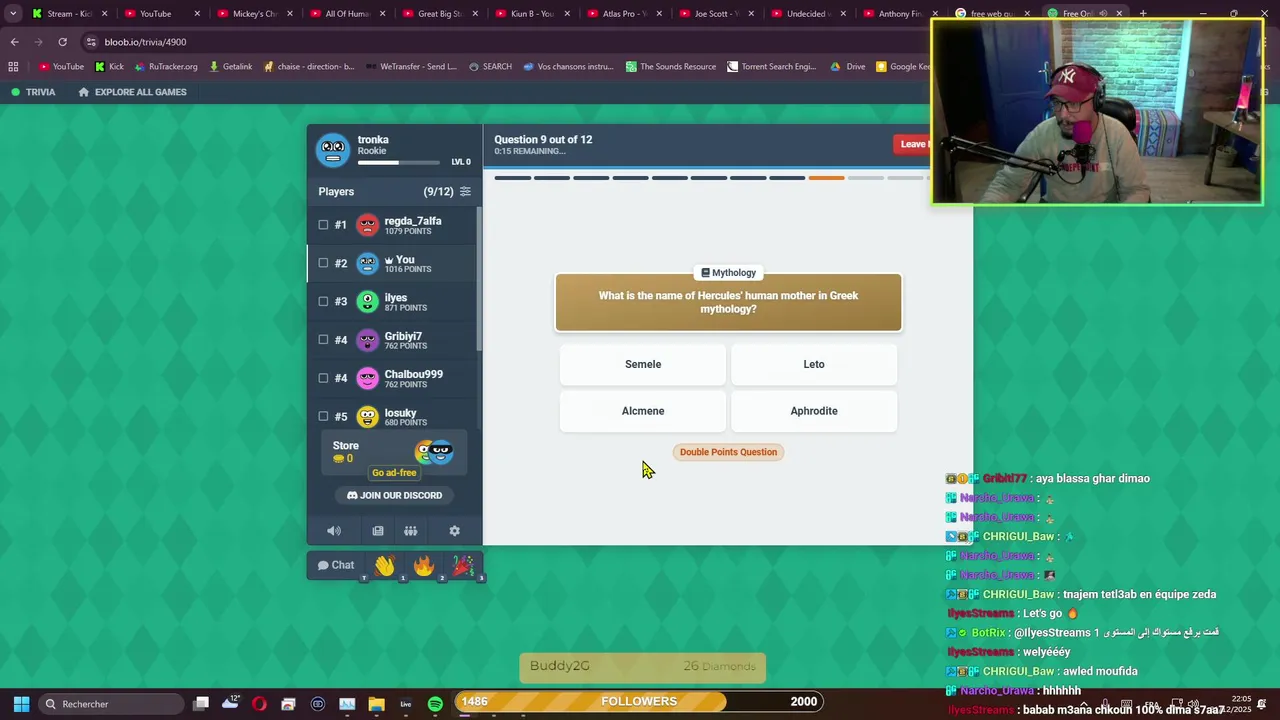Open game settings gear icon
Viewport: 1280px width, 720px height.
tap(454, 531)
